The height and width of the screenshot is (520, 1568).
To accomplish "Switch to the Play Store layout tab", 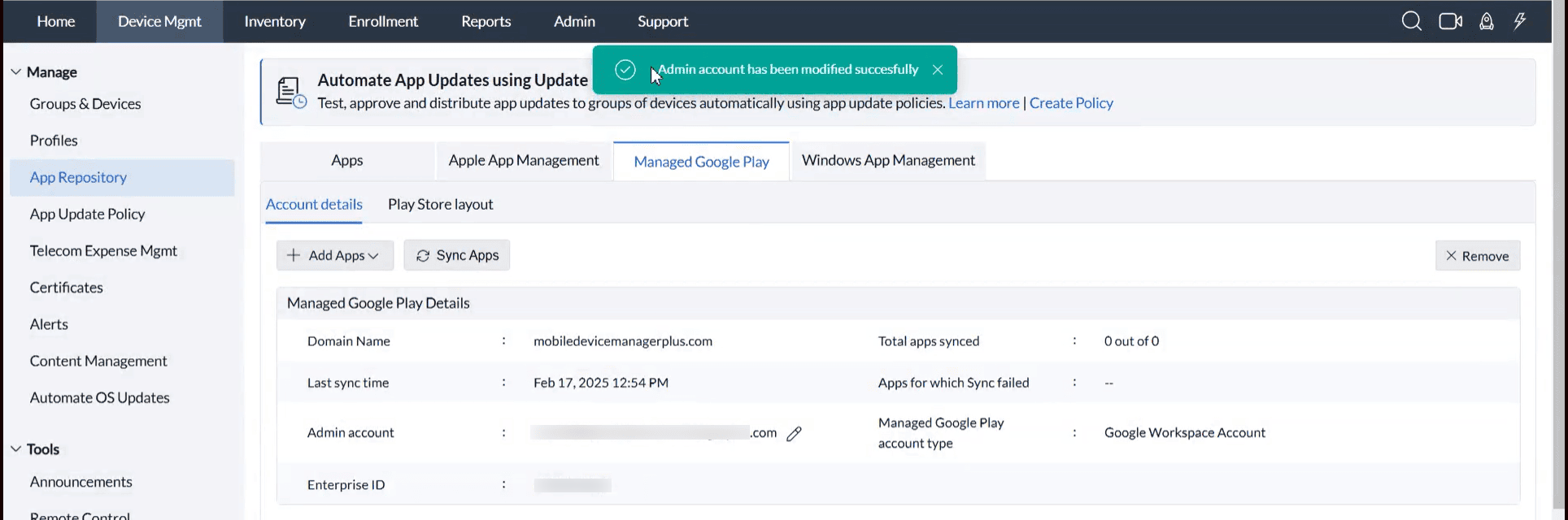I will pos(440,205).
